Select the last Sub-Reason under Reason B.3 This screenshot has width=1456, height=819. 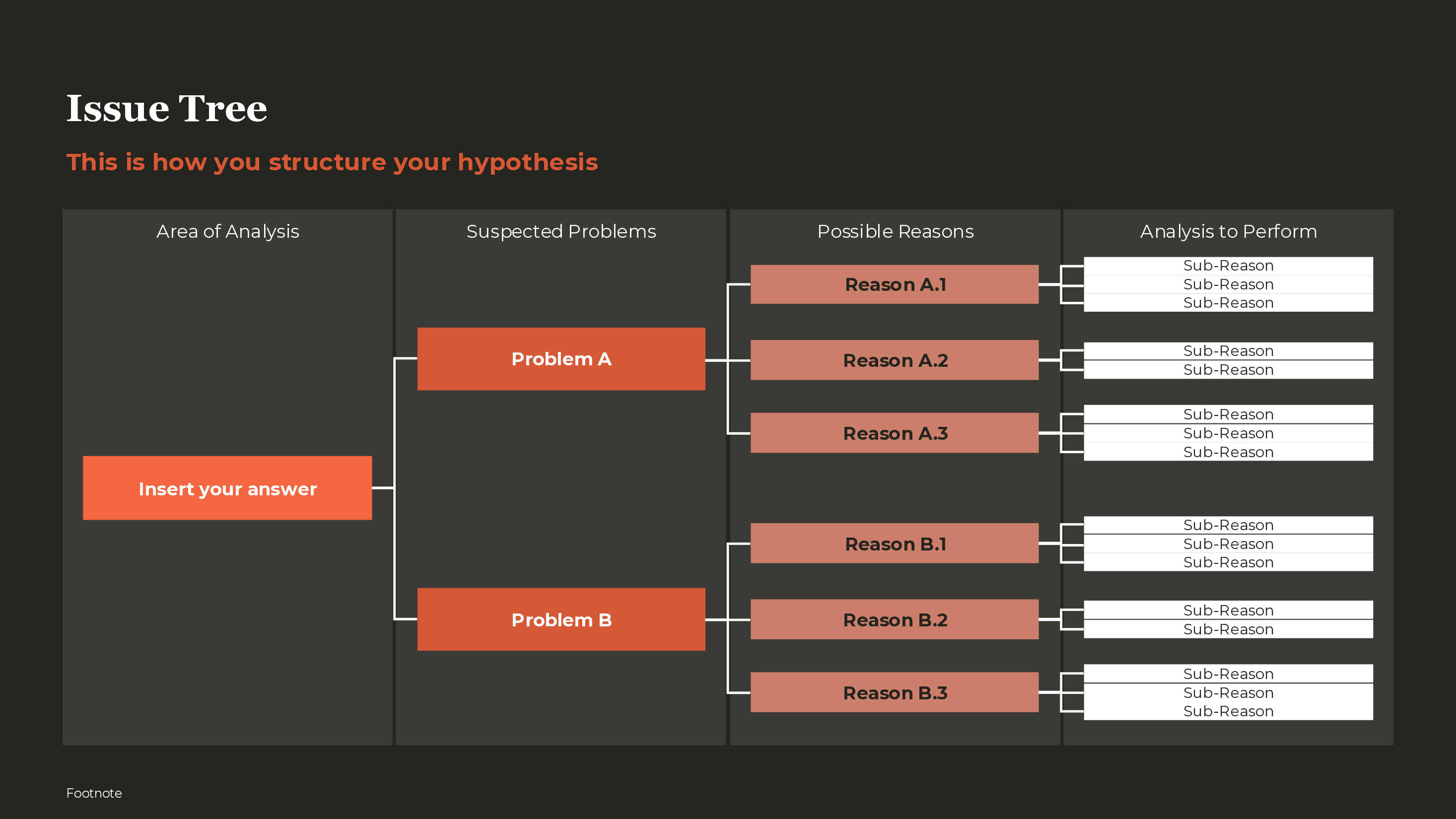pyautogui.click(x=1228, y=711)
